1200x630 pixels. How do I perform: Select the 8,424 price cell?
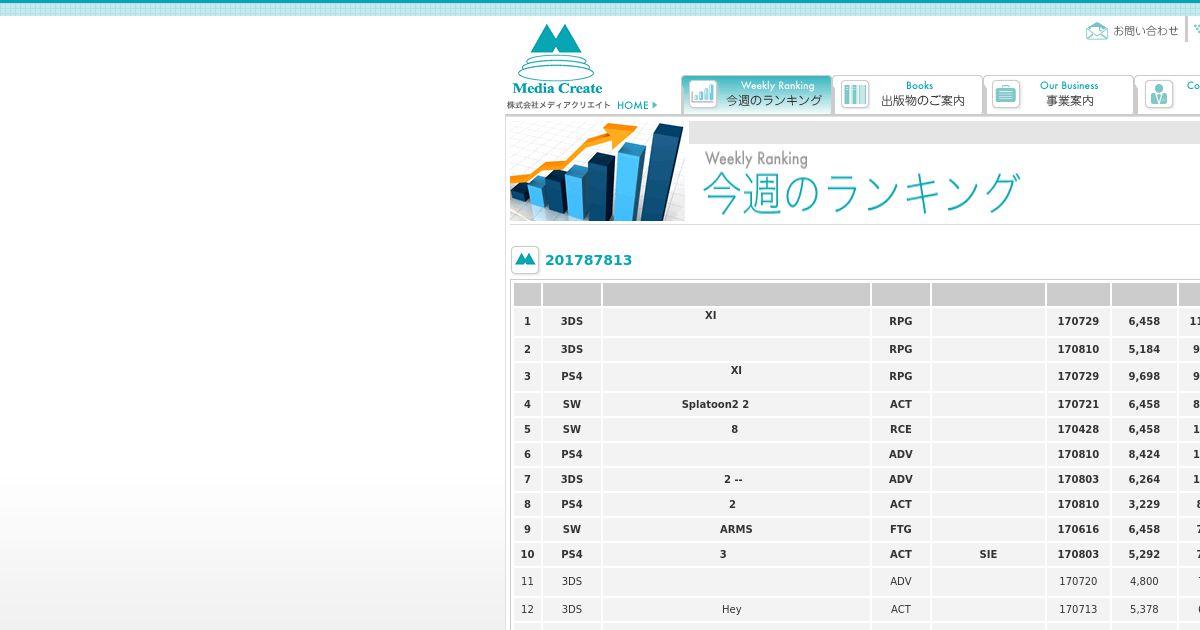tap(1144, 454)
